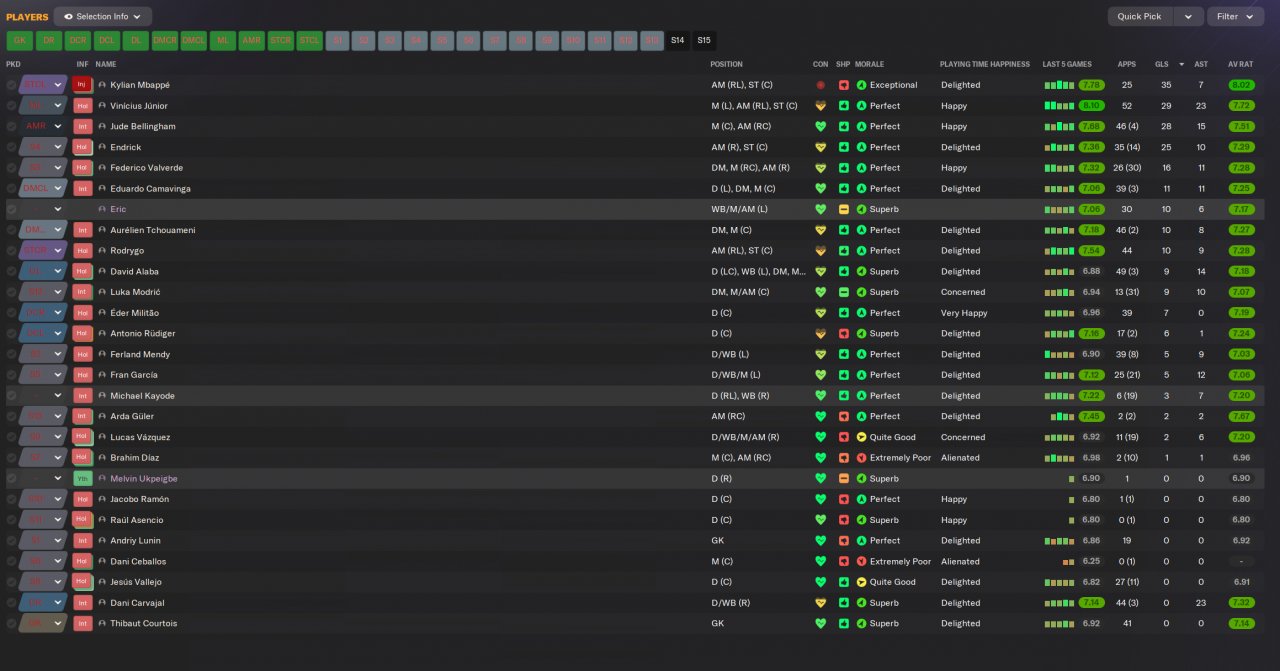Click Kylian Mbappé's red condition icon
Image resolution: width=1280 pixels, height=671 pixels.
click(821, 85)
